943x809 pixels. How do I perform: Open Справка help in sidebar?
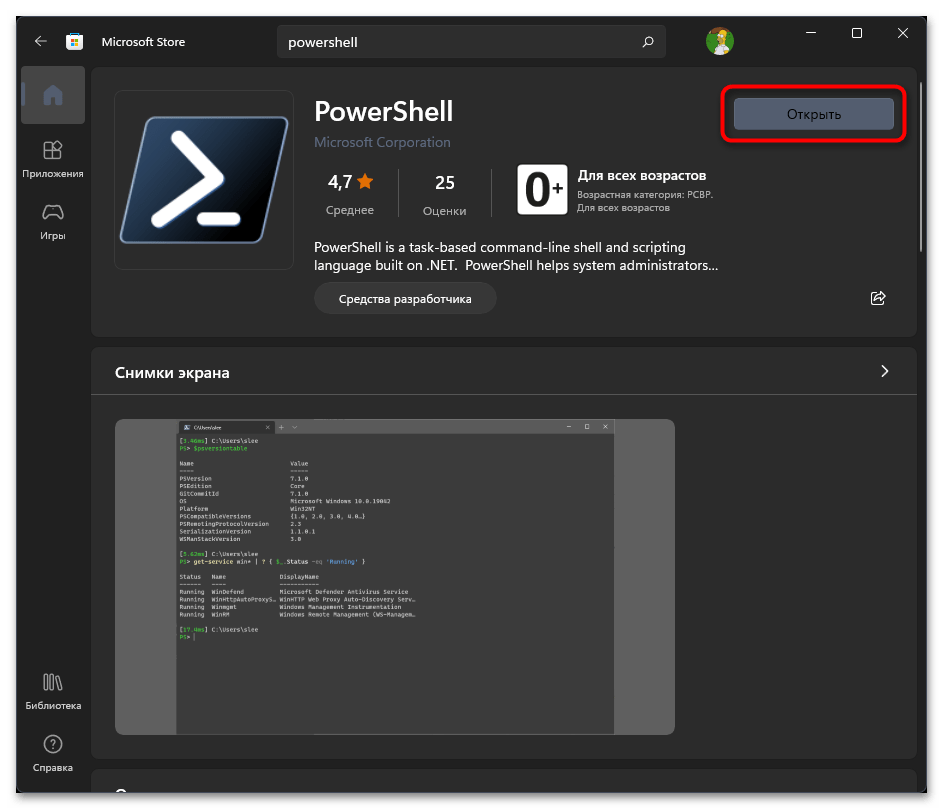point(53,753)
